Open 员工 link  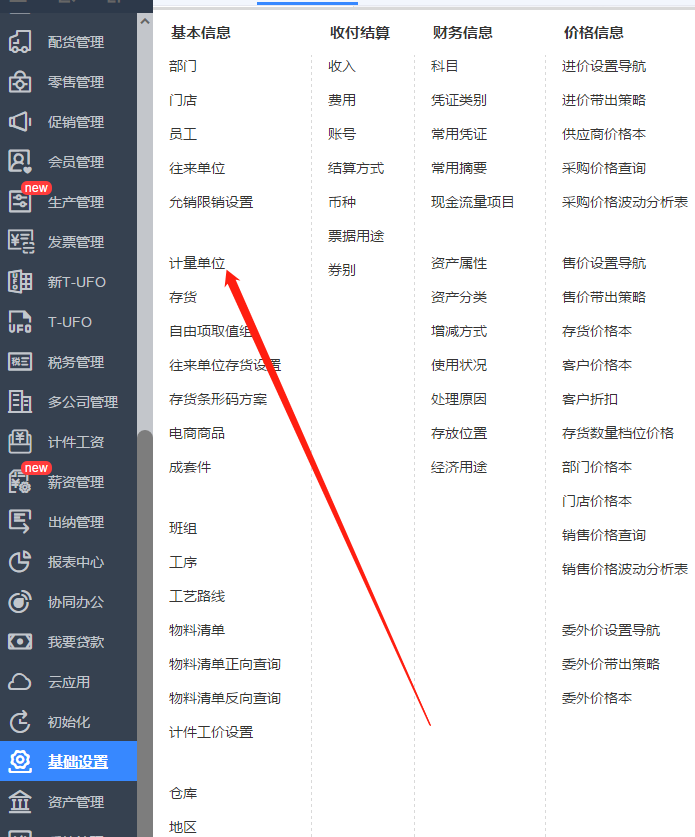click(183, 134)
